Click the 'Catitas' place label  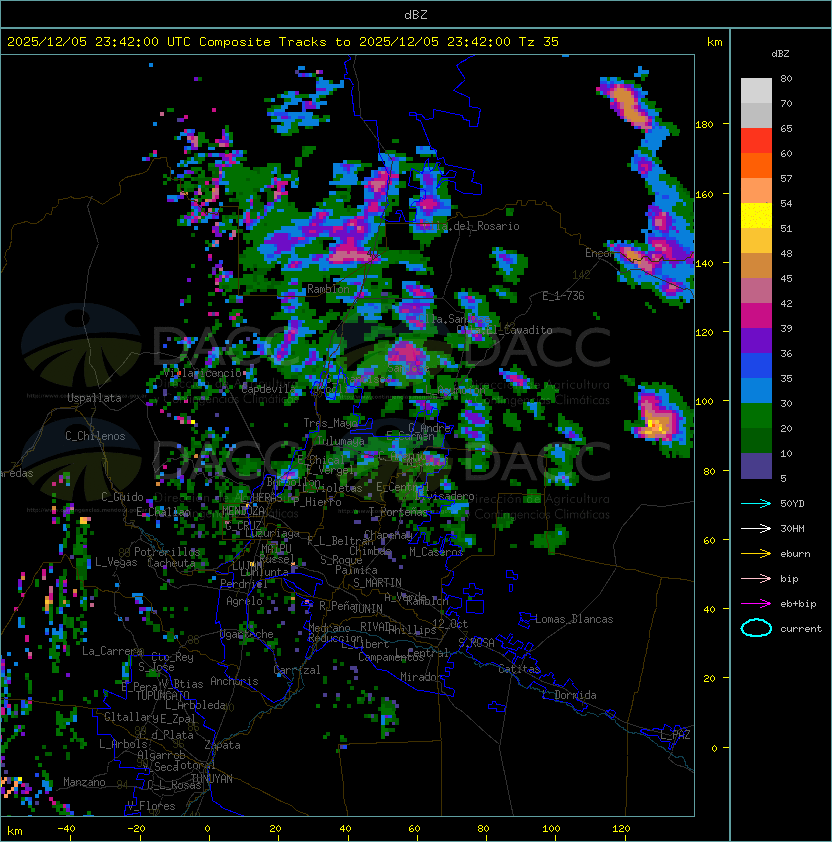[519, 669]
